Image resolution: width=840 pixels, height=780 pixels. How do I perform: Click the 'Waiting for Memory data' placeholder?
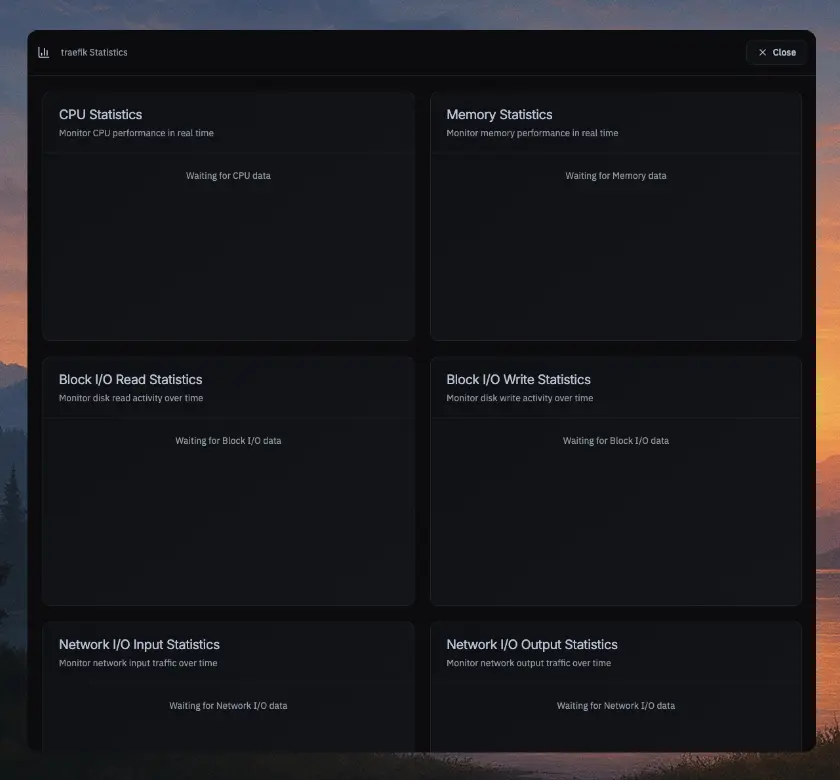(616, 176)
